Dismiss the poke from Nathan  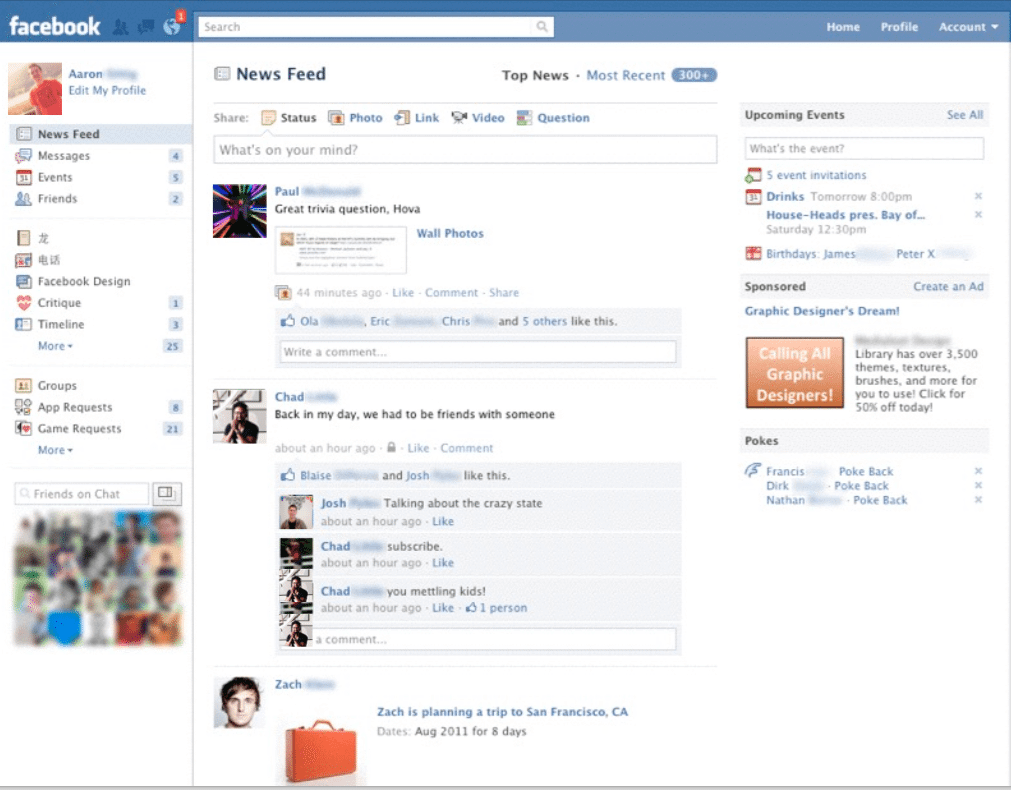pyautogui.click(x=978, y=500)
